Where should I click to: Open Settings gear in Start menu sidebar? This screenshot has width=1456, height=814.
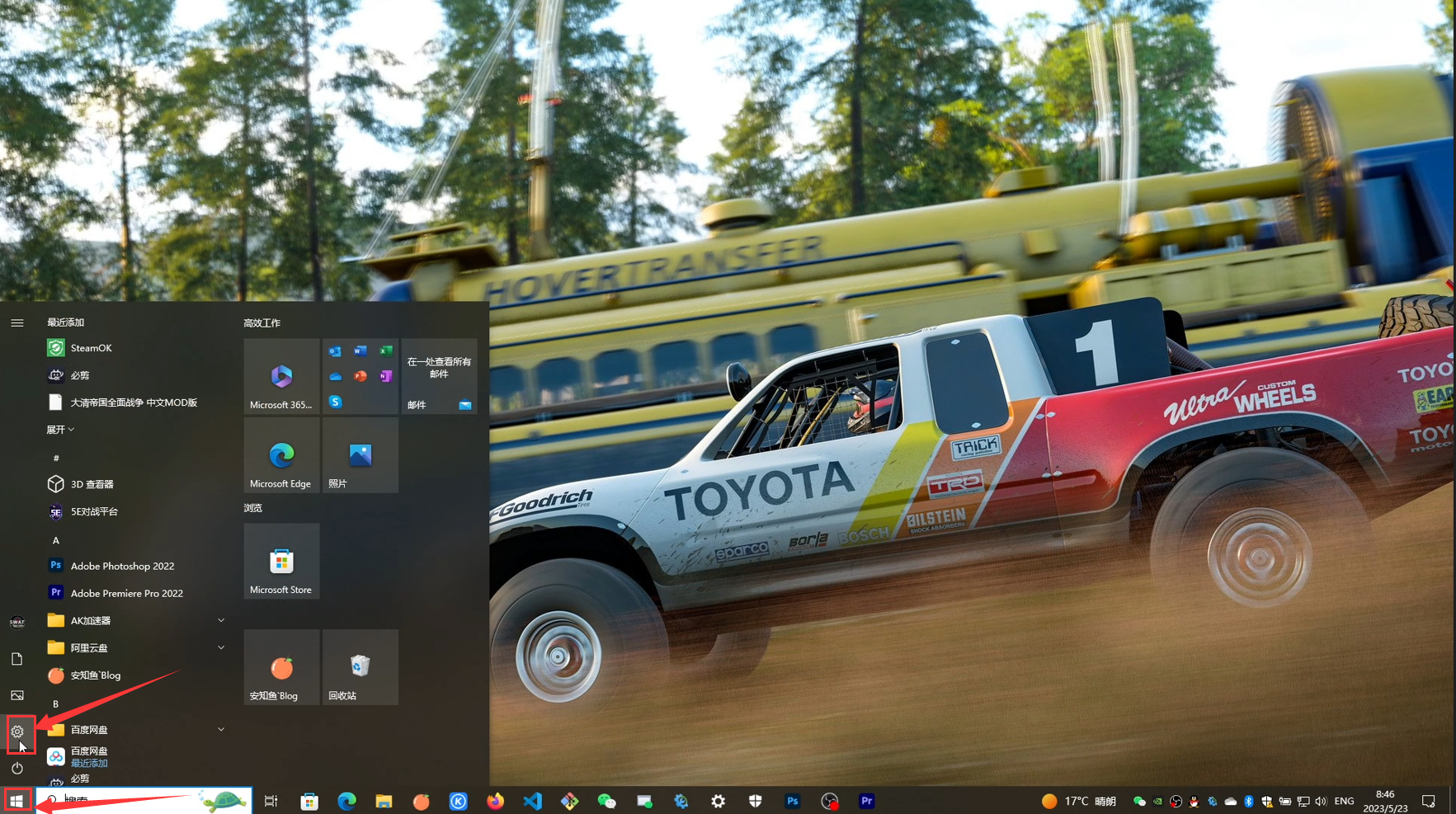tap(17, 732)
